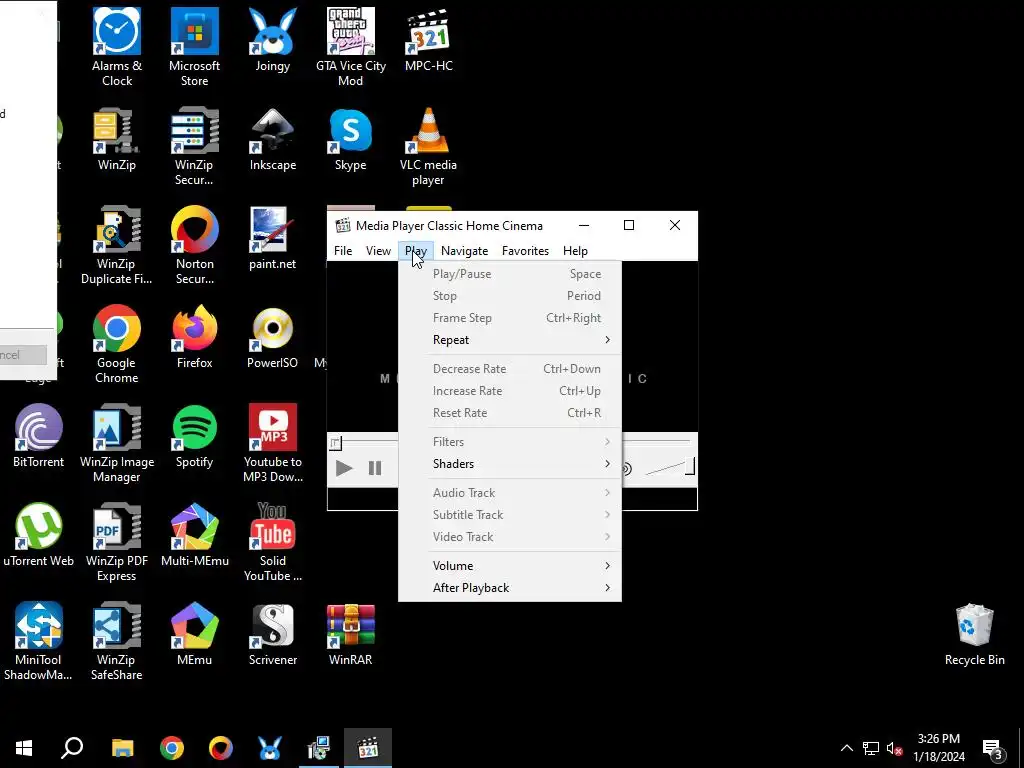Viewport: 1024px width, 768px height.
Task: Launch the Scrivener desktop icon
Action: click(x=272, y=634)
